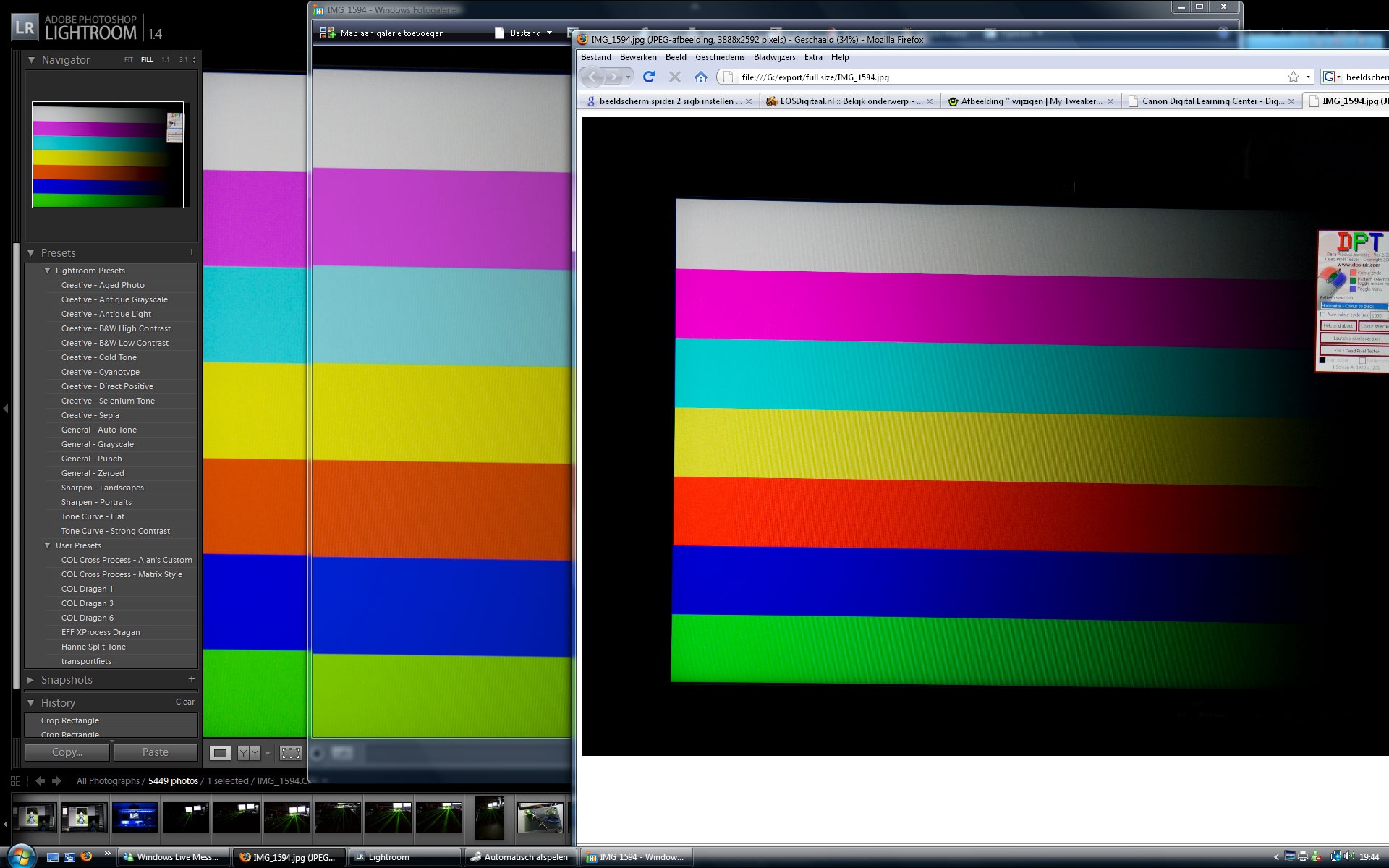Image resolution: width=1389 pixels, height=868 pixels.
Task: Open Windows Live Messenger taskbar button
Action: pyautogui.click(x=174, y=857)
